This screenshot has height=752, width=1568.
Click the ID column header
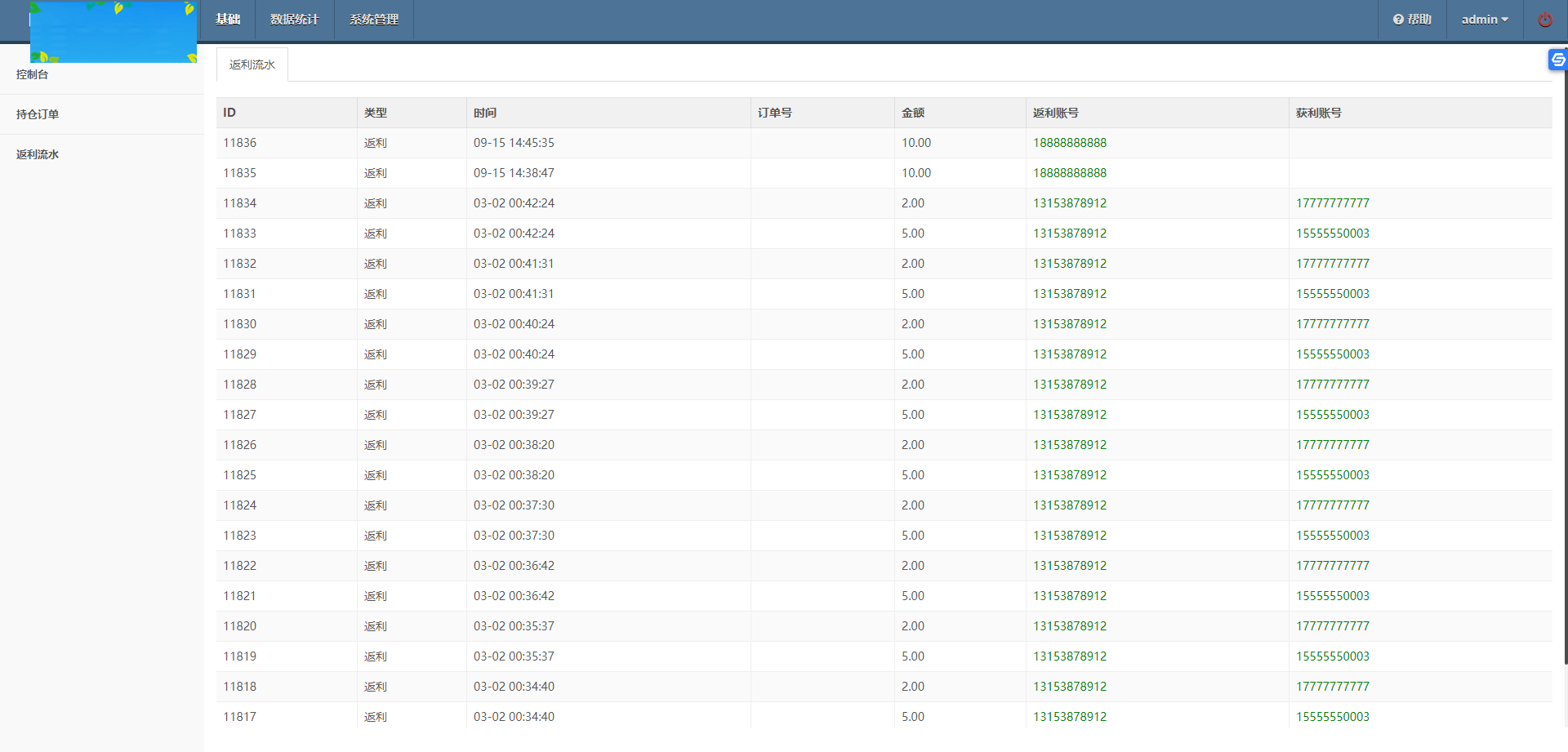pos(229,113)
